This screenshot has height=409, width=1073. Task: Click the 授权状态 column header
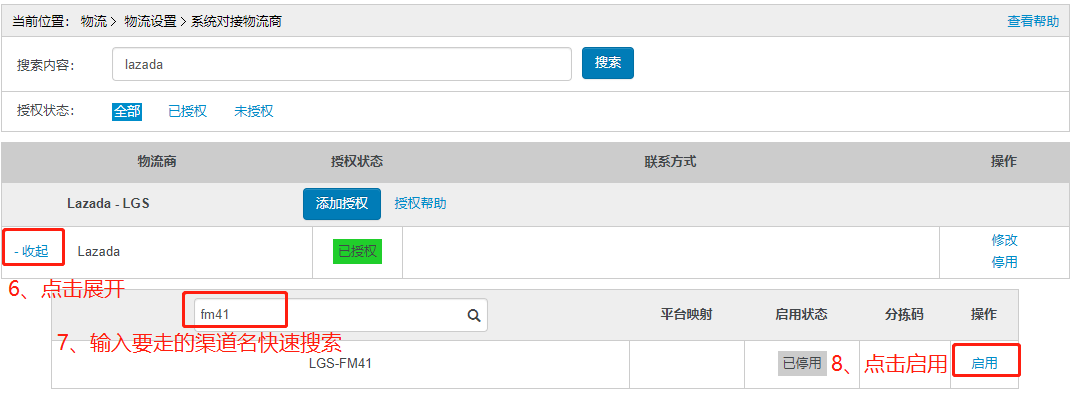[x=357, y=162]
